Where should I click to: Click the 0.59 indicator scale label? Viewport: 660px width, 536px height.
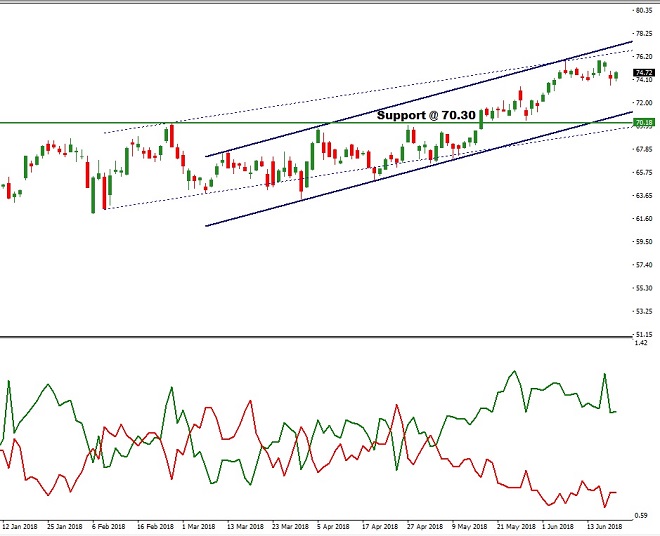click(641, 516)
